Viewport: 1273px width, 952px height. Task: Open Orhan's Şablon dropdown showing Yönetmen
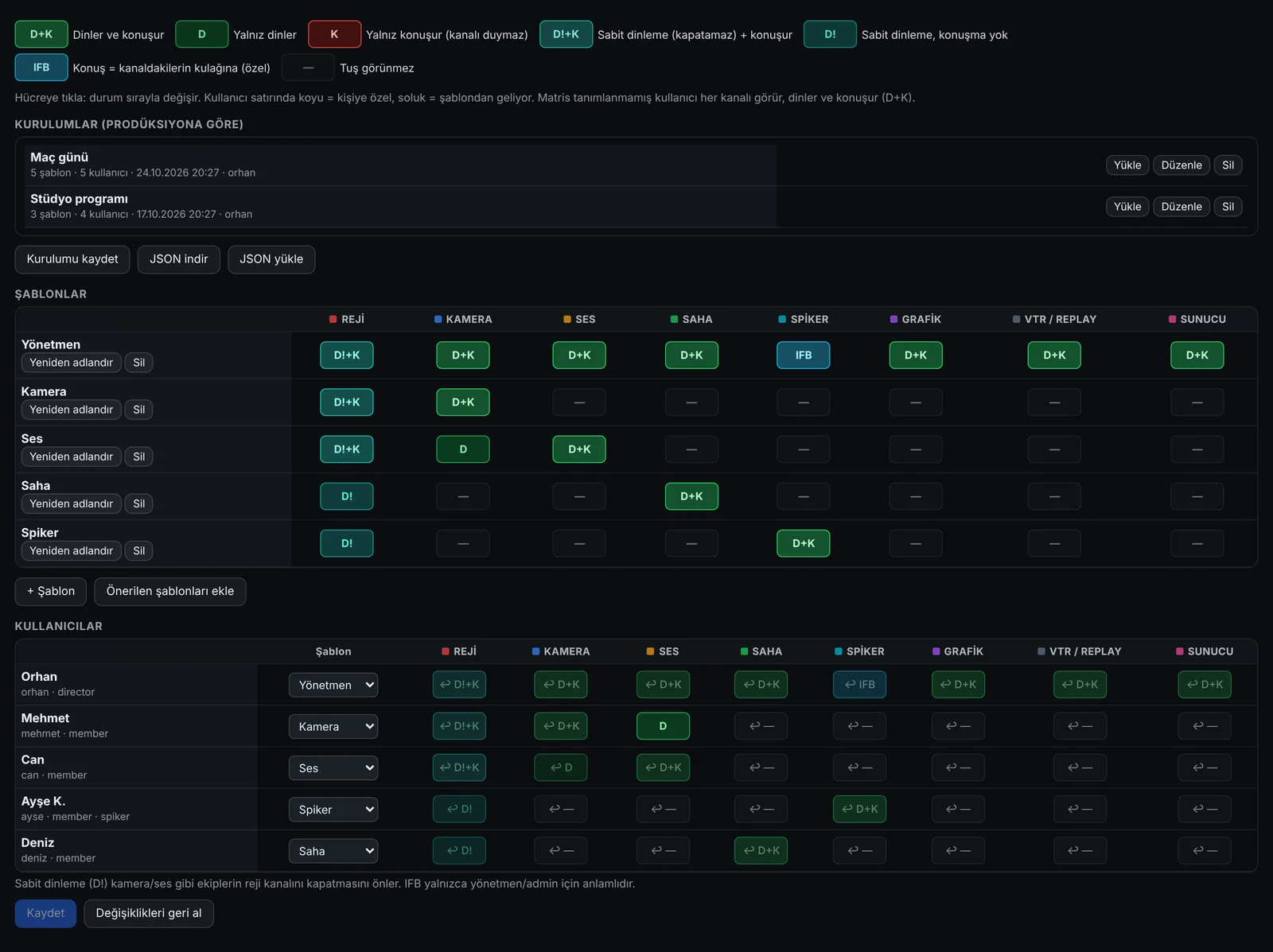click(333, 685)
